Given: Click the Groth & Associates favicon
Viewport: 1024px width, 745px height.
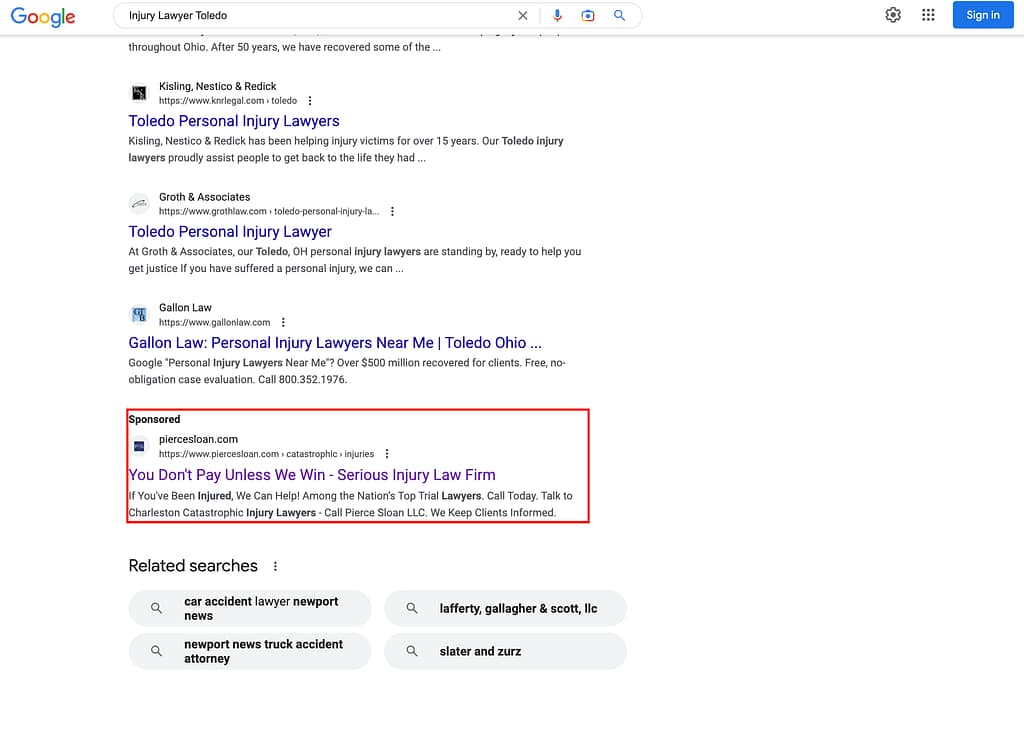Looking at the screenshot, I should [139, 204].
